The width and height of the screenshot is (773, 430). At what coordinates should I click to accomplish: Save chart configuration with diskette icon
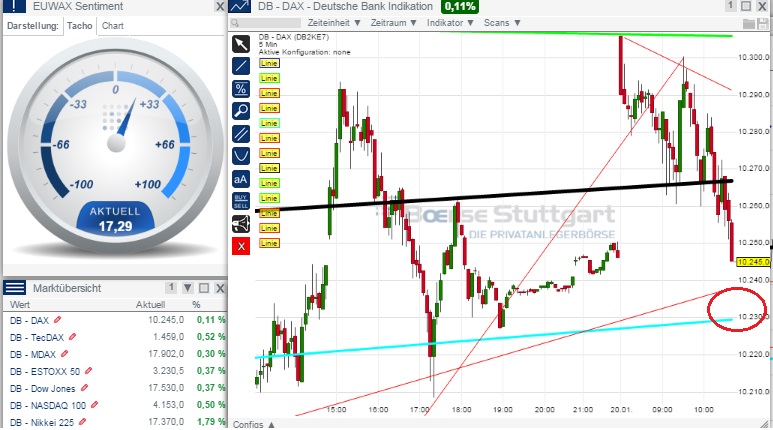[x=765, y=23]
